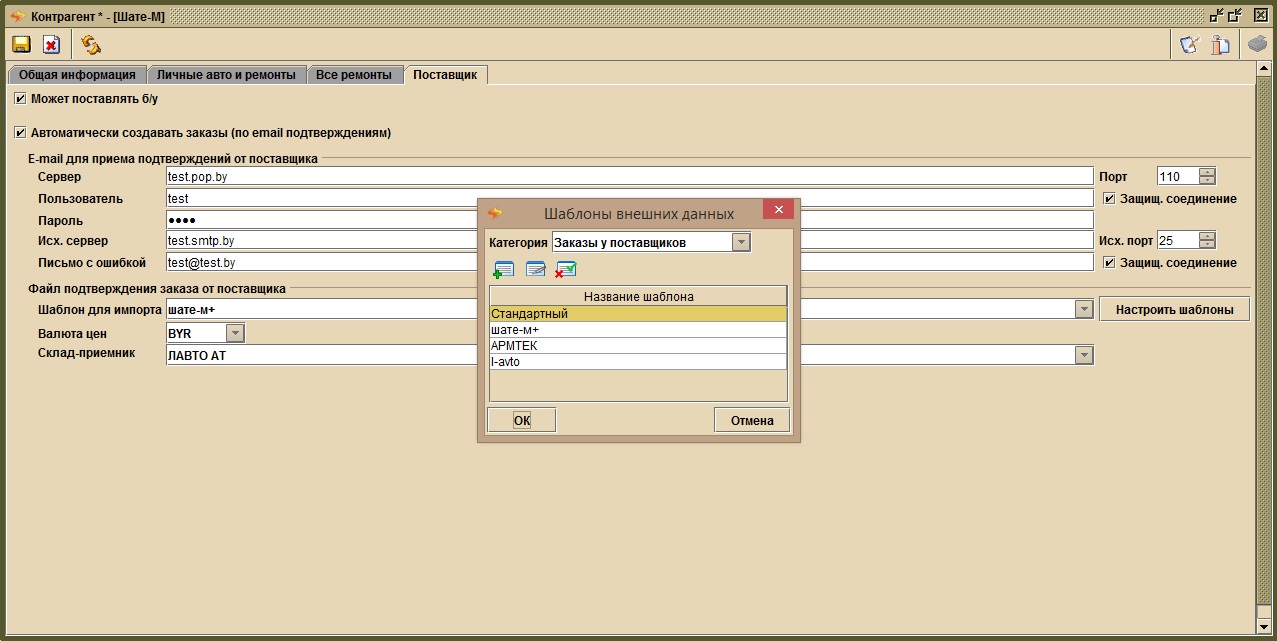Toggle Автоматически создавать заказы checkbox
Screen dimensions: 1277x641
pos(20,132)
